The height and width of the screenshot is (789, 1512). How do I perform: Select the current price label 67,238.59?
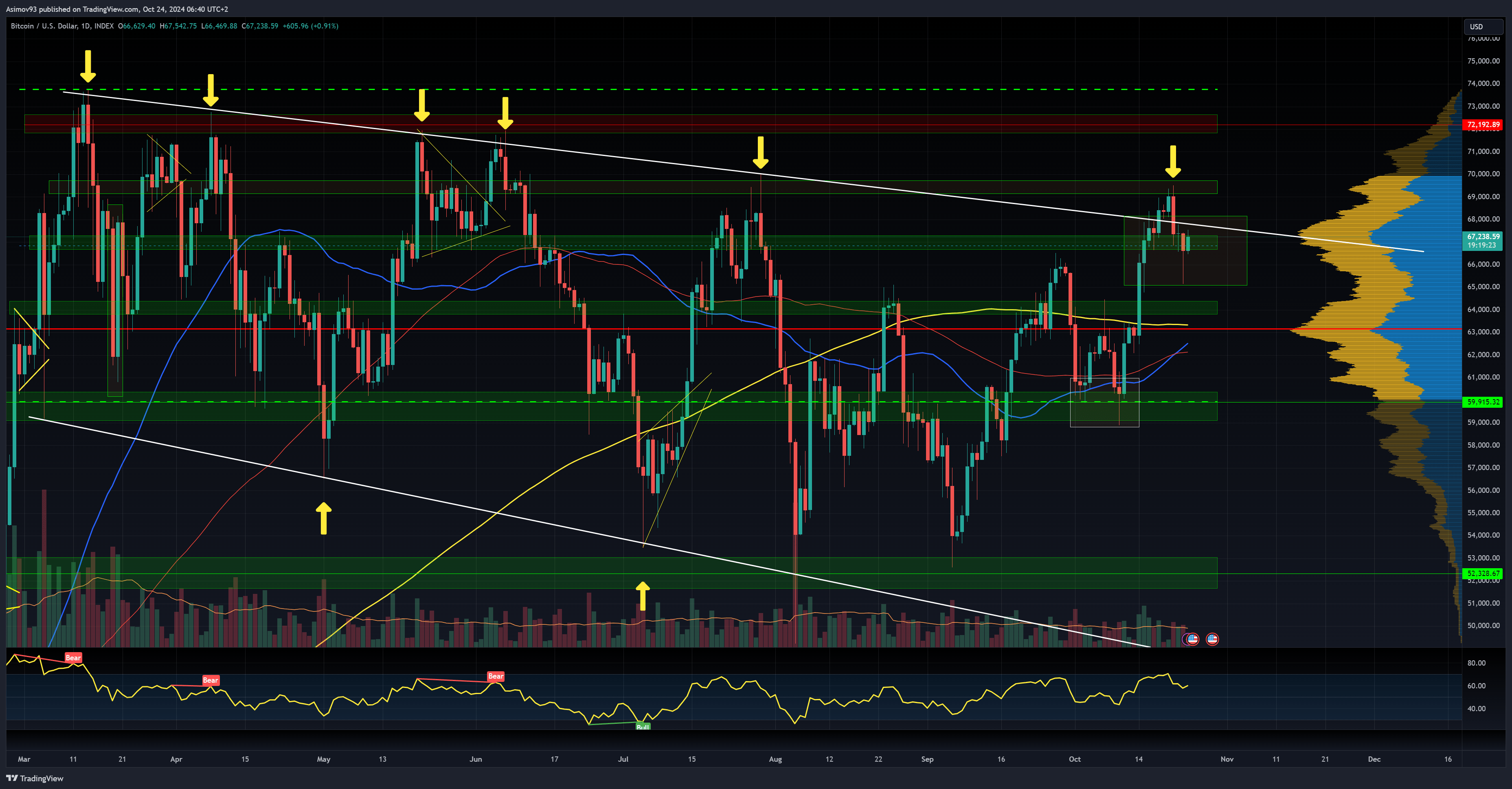pyautogui.click(x=1483, y=237)
